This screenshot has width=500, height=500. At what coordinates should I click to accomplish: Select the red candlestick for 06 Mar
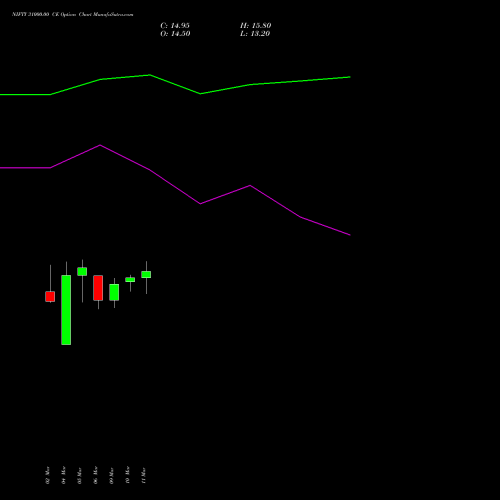(98, 288)
